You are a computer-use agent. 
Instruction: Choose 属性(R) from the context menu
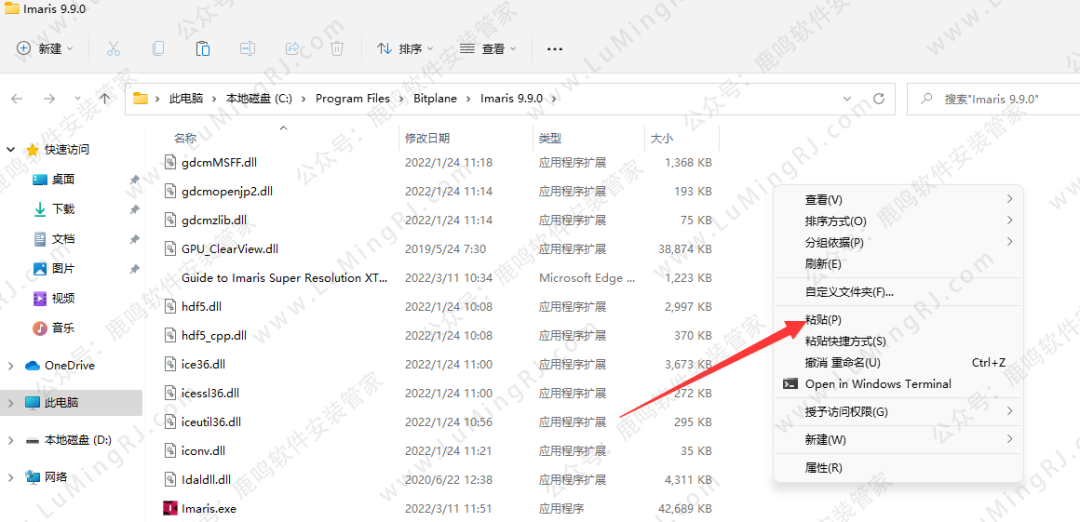823,468
